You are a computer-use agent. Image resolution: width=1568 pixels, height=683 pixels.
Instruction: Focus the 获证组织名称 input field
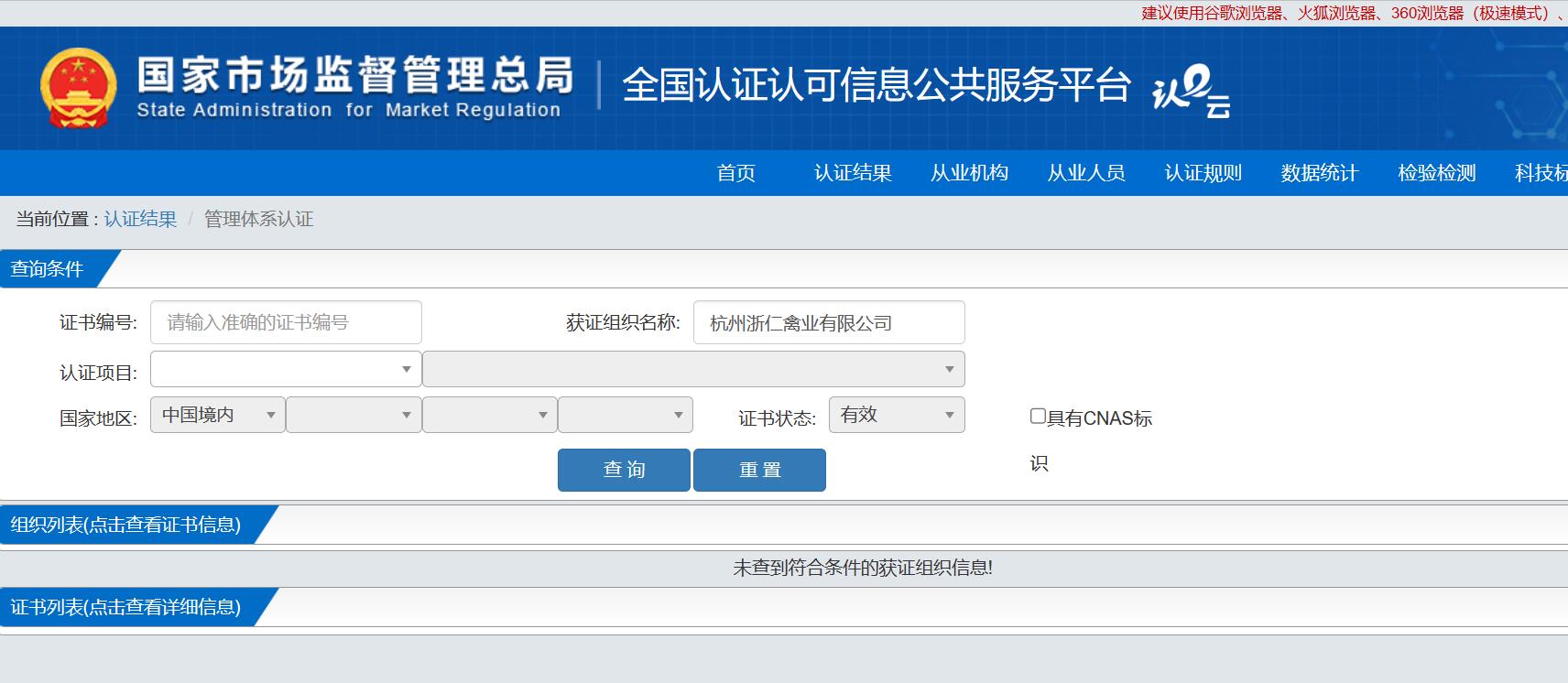829,322
